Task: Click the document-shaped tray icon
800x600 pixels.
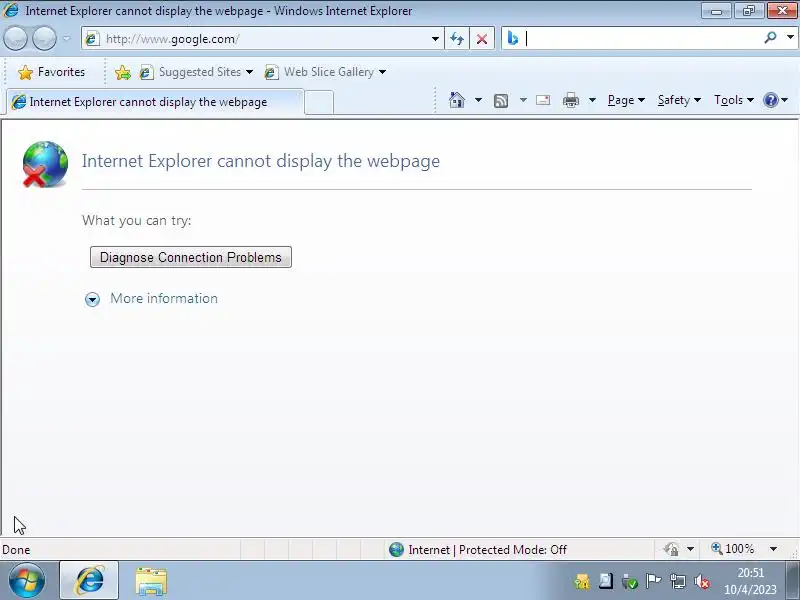Action: [606, 581]
